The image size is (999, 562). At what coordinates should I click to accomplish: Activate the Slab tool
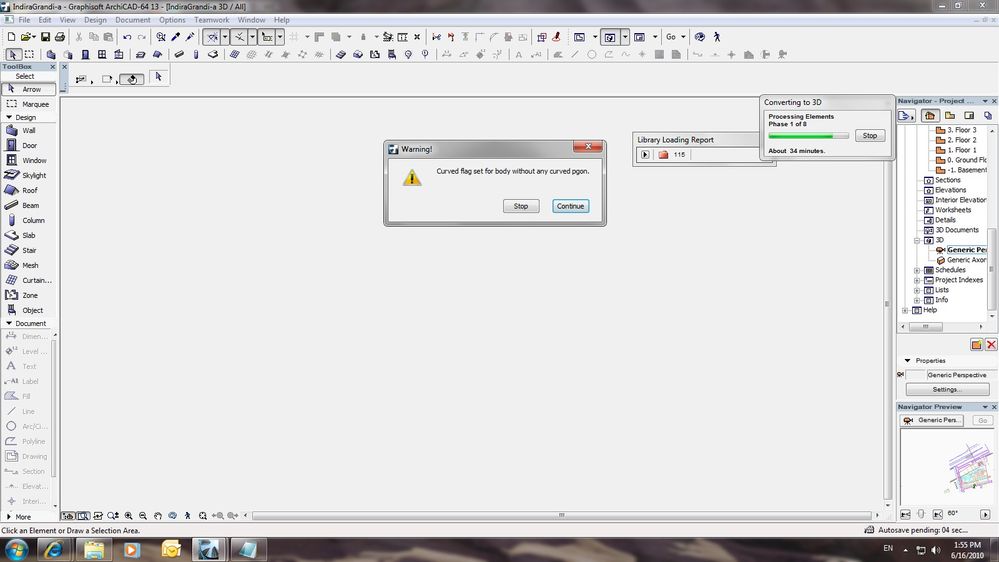click(x=29, y=235)
